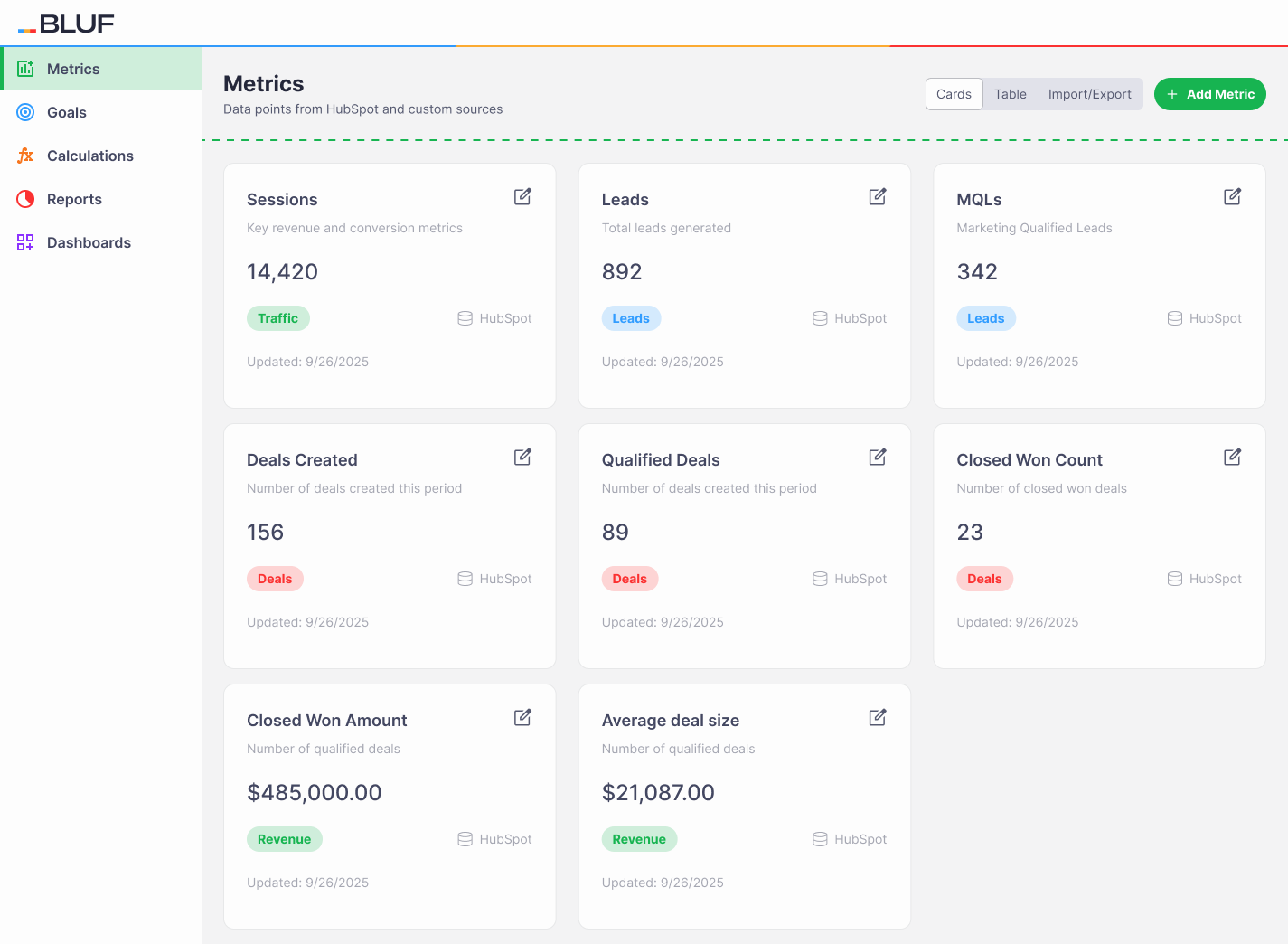Open the Metrics sidebar item
Viewport: 1288px width, 944px height.
pyautogui.click(x=100, y=69)
